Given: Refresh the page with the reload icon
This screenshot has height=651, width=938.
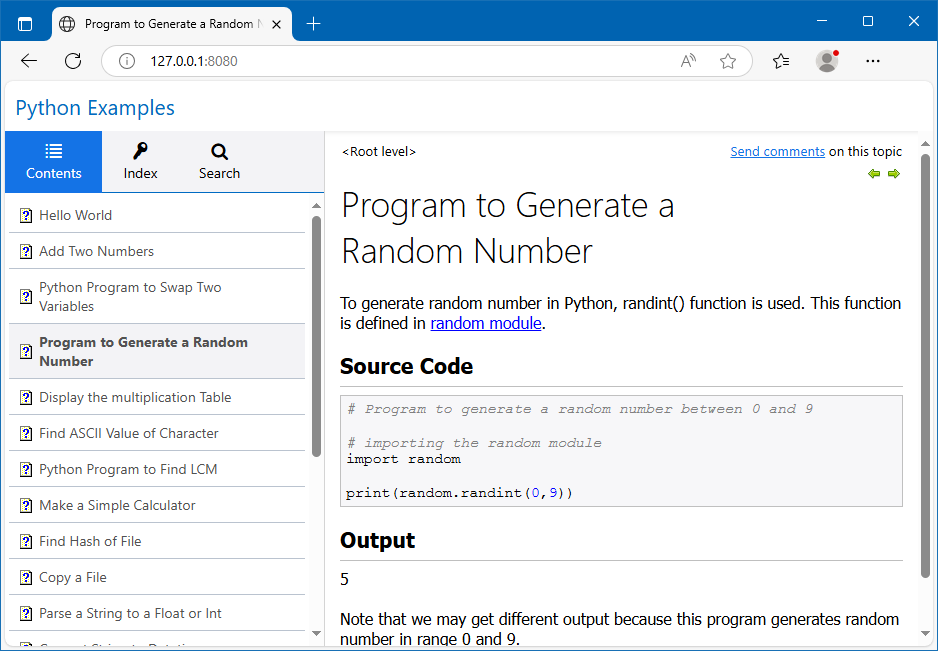Looking at the screenshot, I should (73, 60).
